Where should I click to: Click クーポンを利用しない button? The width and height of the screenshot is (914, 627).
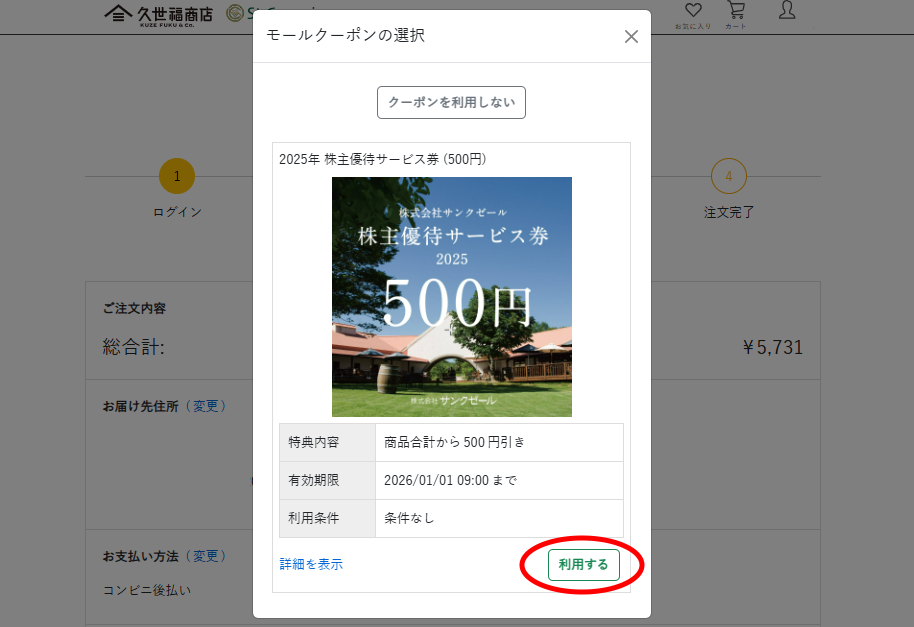[x=451, y=103]
